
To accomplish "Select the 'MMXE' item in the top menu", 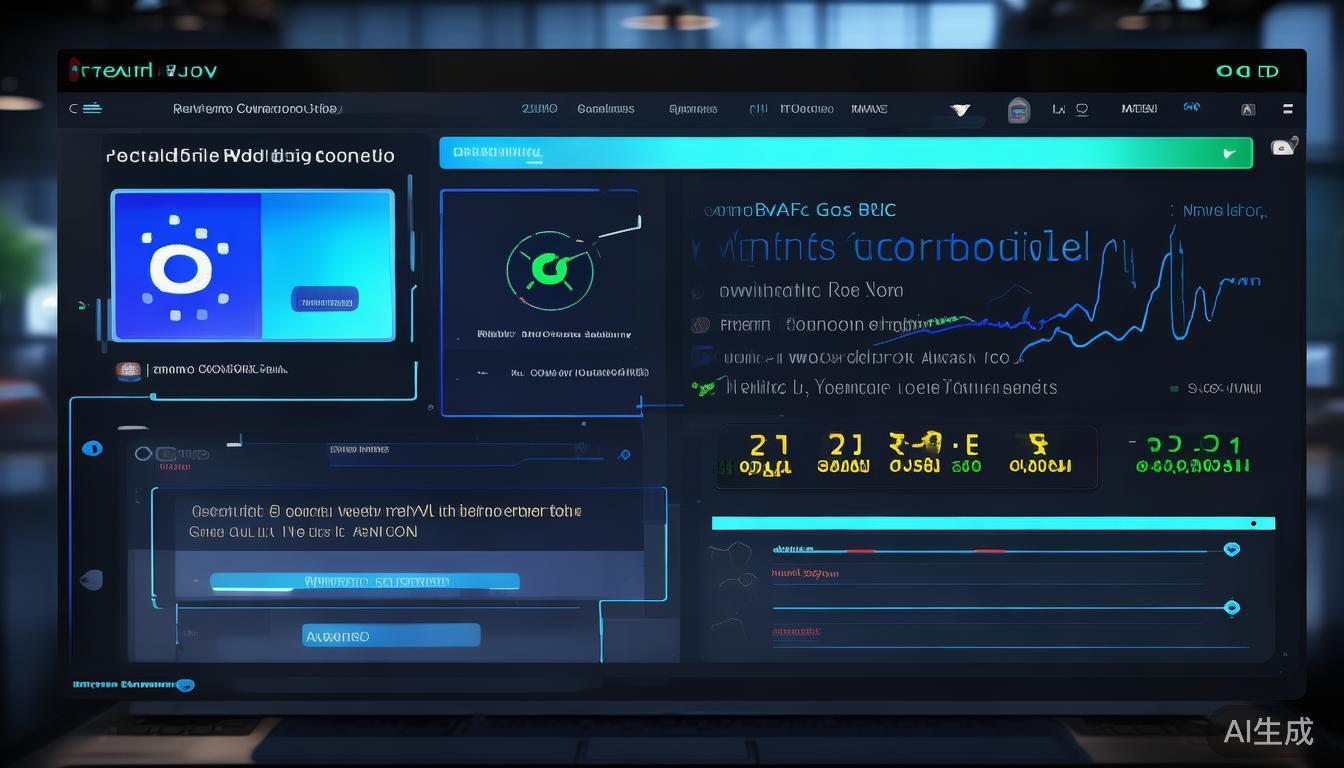I will pyautogui.click(x=869, y=109).
